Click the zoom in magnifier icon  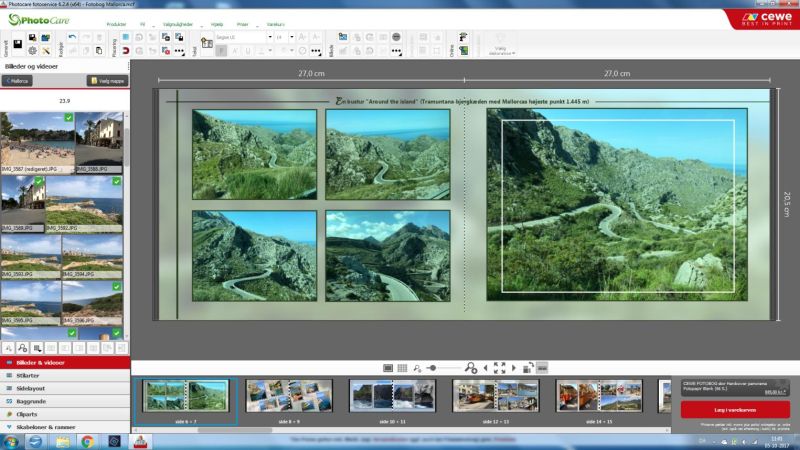click(x=471, y=368)
